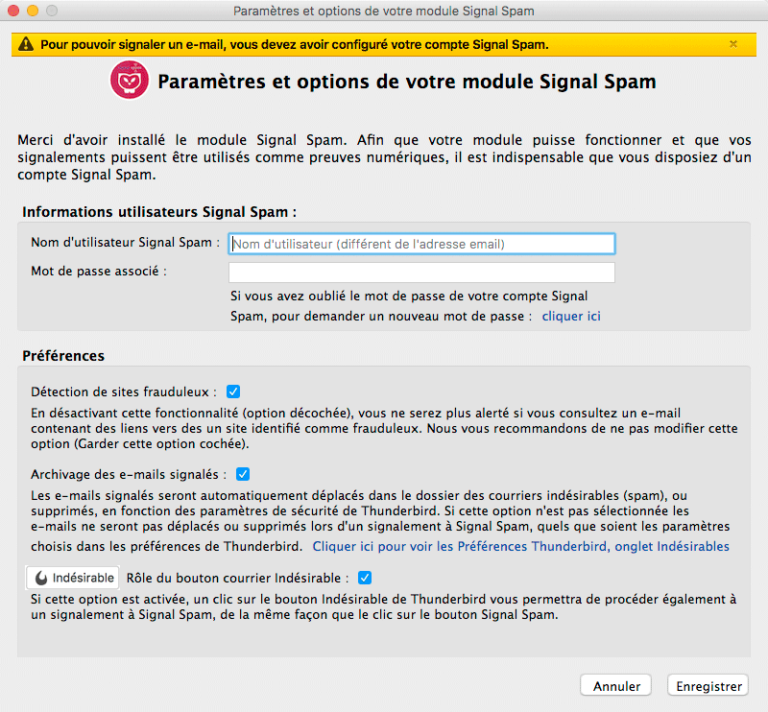Open Préférences Thunderbird onglet Indésirables link

click(x=521, y=546)
